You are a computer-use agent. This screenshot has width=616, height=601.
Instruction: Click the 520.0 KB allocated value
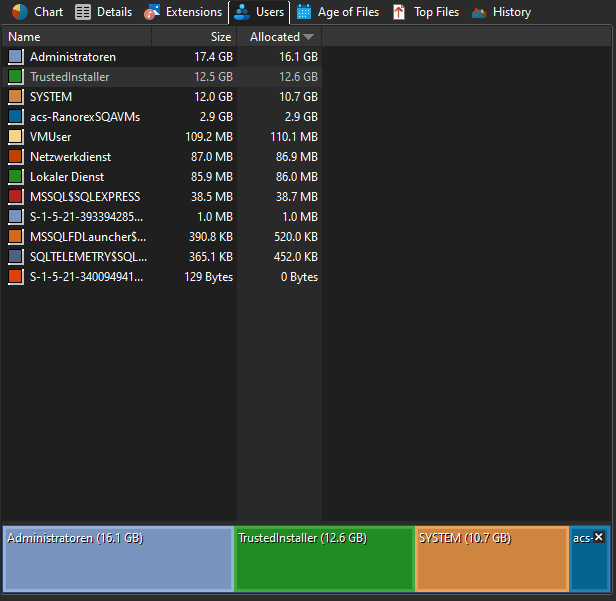point(296,237)
